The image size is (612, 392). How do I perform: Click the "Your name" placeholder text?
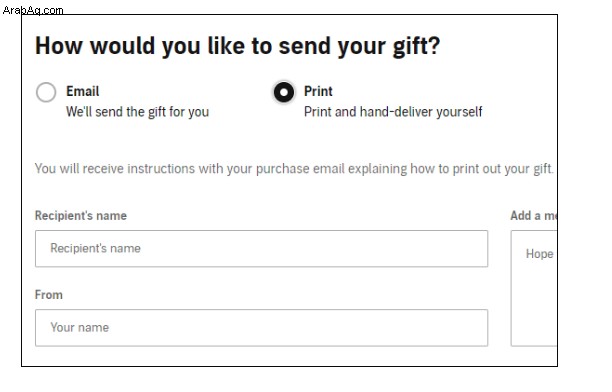(80, 327)
